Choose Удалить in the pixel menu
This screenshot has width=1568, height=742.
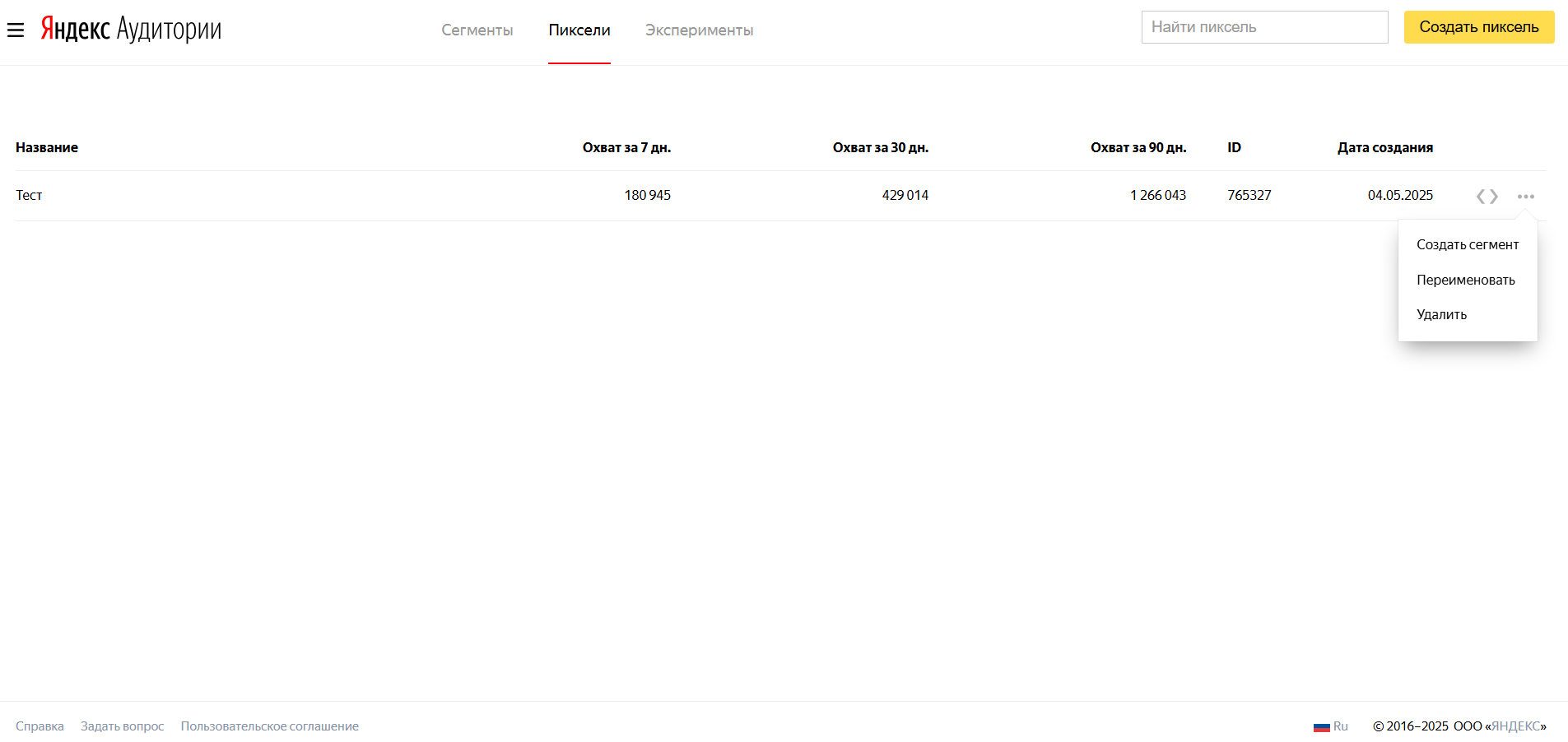pyautogui.click(x=1441, y=314)
